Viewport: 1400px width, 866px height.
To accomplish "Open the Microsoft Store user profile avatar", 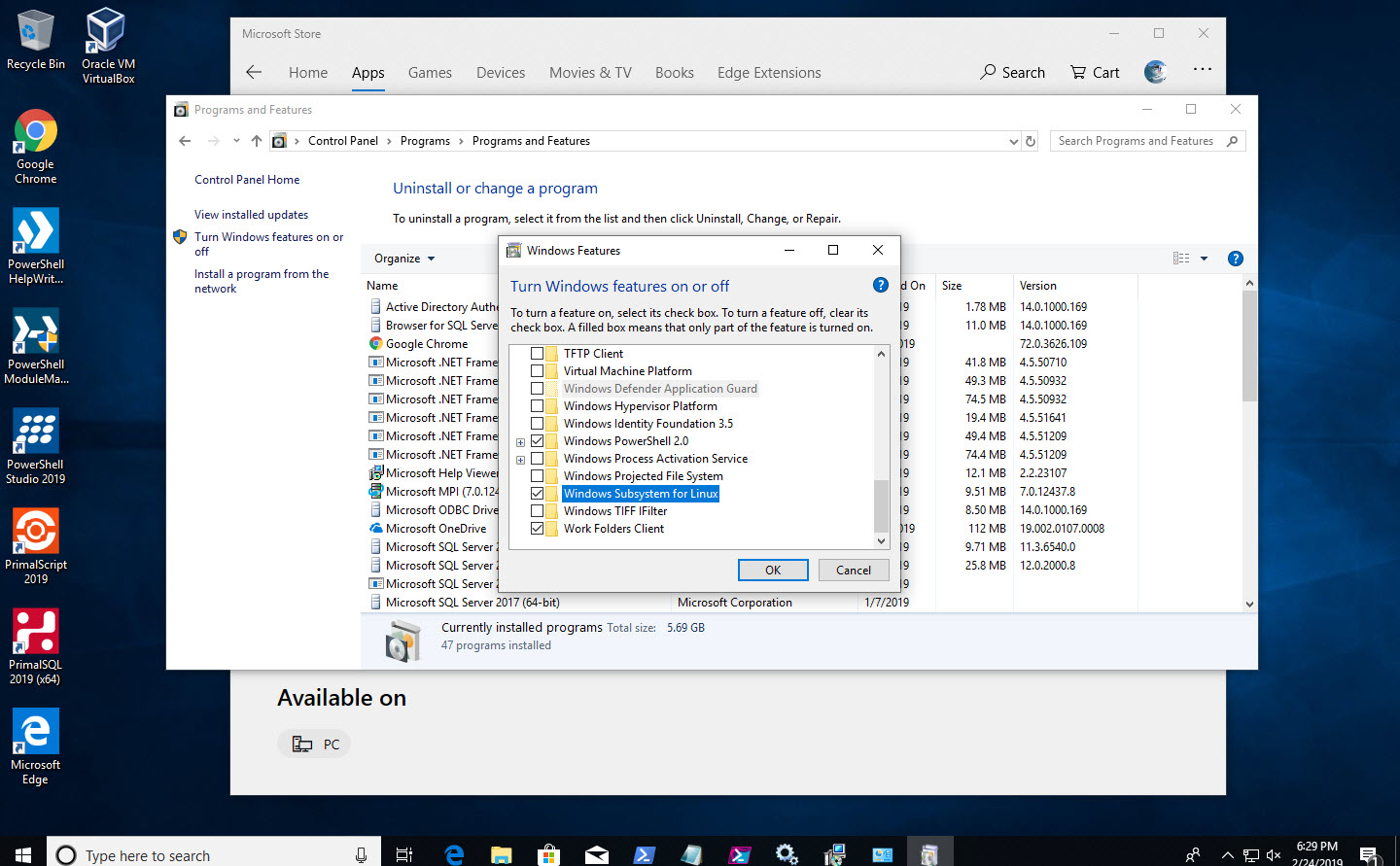I will click(x=1155, y=72).
